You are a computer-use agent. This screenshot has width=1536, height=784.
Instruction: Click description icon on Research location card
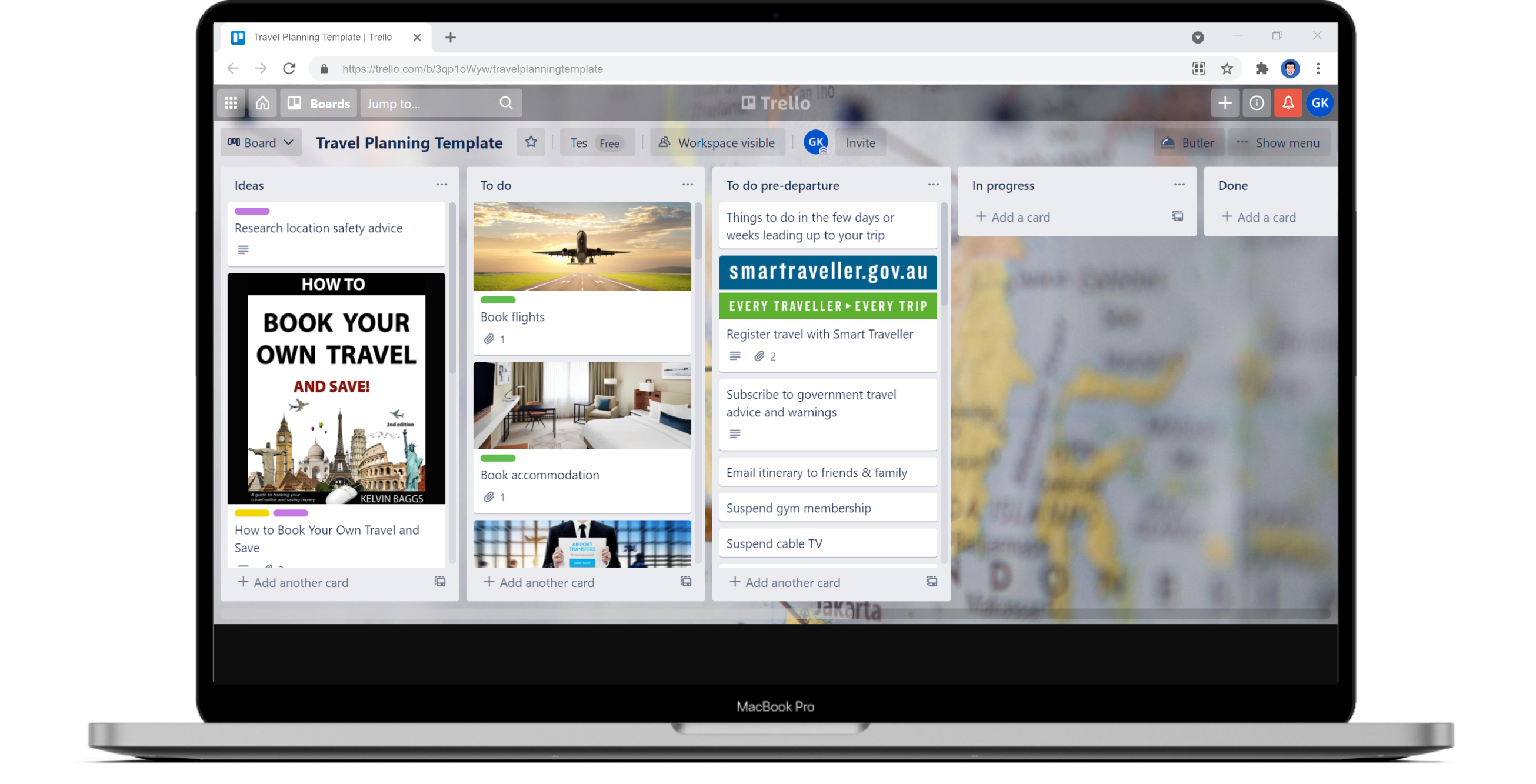coord(244,250)
